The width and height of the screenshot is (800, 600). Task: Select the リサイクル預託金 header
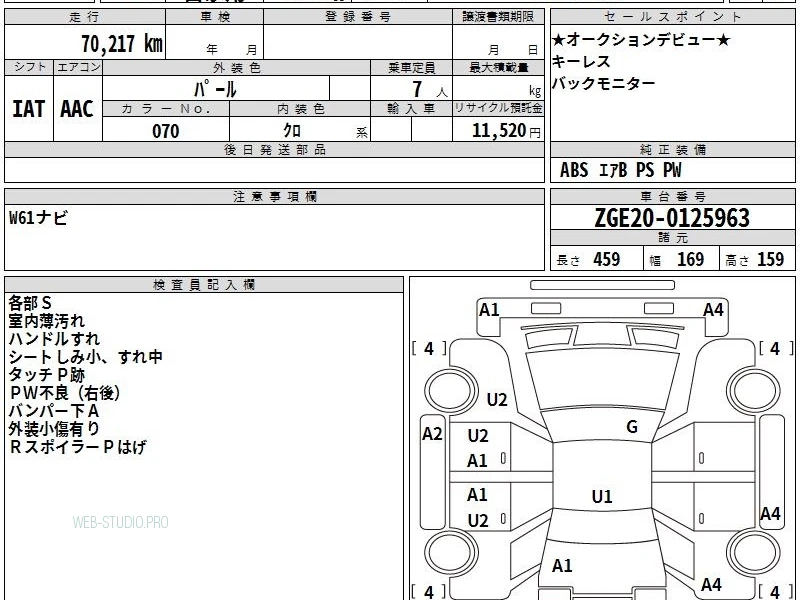coord(498,108)
